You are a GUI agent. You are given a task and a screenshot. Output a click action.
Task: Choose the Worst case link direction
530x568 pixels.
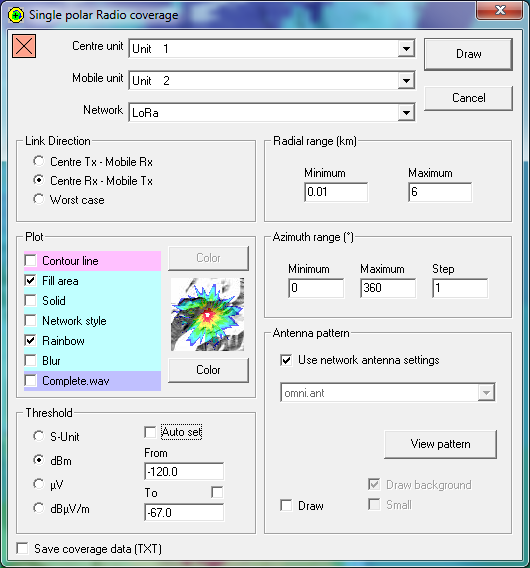(x=39, y=199)
